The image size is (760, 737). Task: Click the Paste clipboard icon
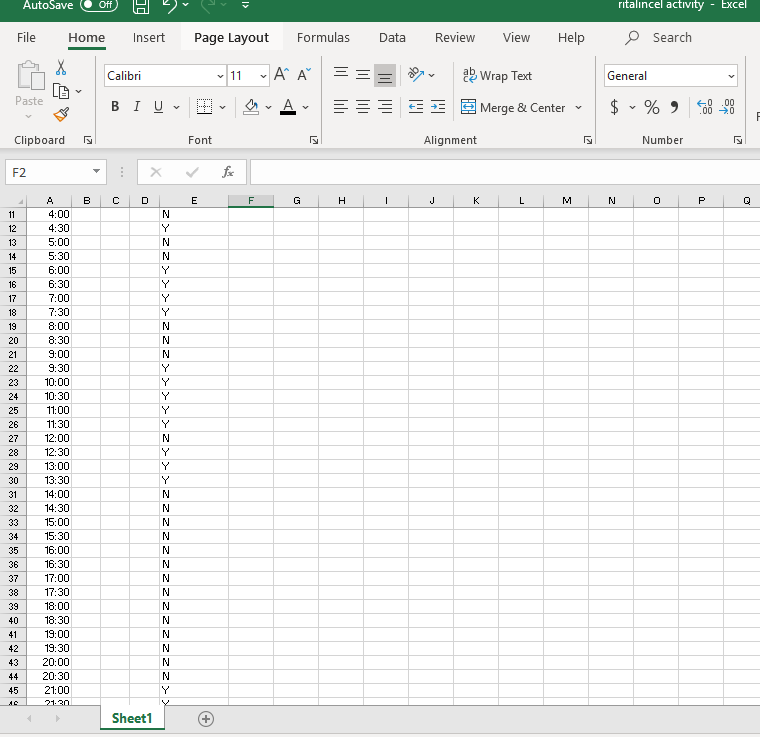(x=30, y=76)
